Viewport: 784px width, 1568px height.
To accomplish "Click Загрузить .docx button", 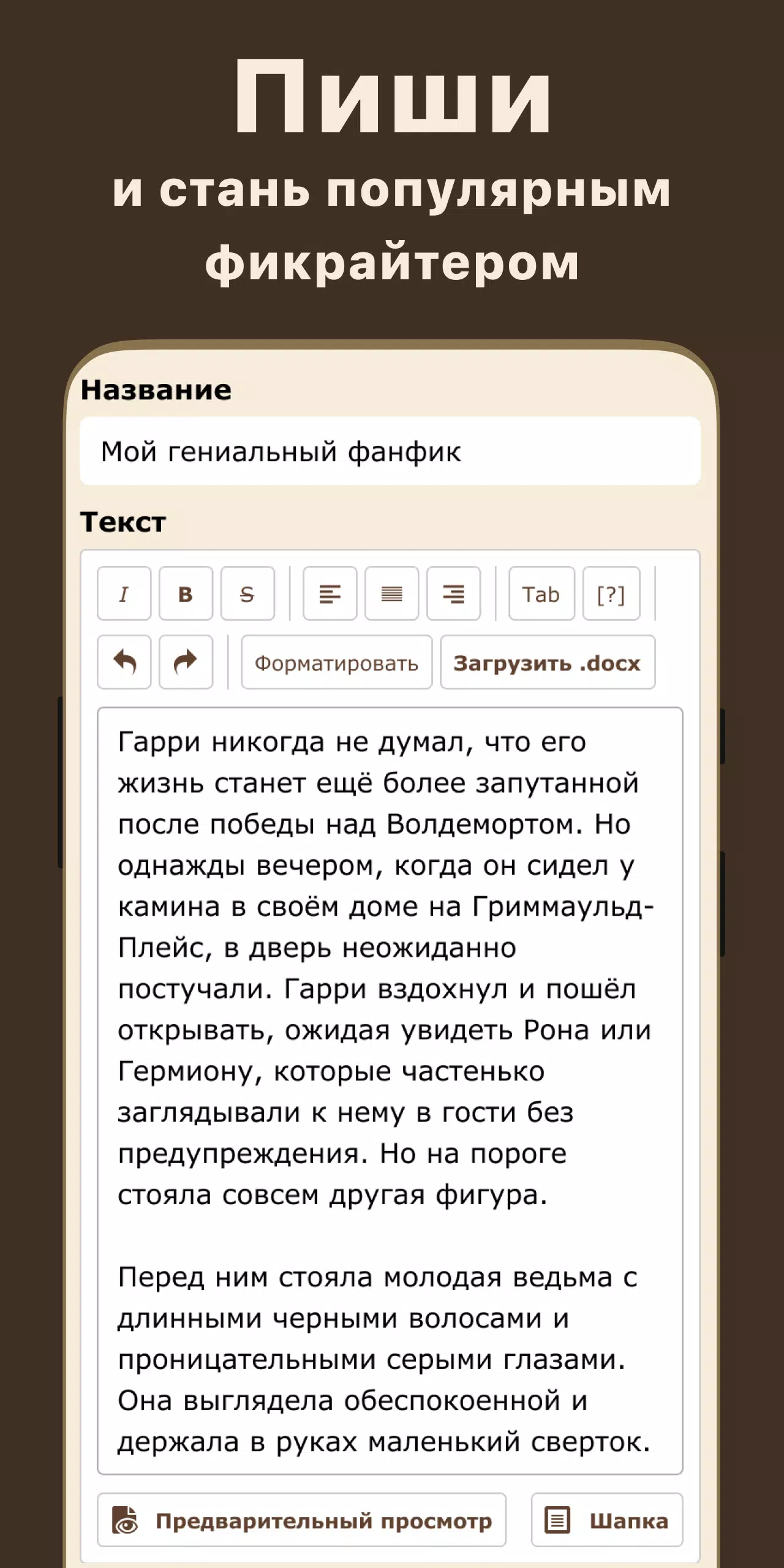I will pyautogui.click(x=548, y=662).
